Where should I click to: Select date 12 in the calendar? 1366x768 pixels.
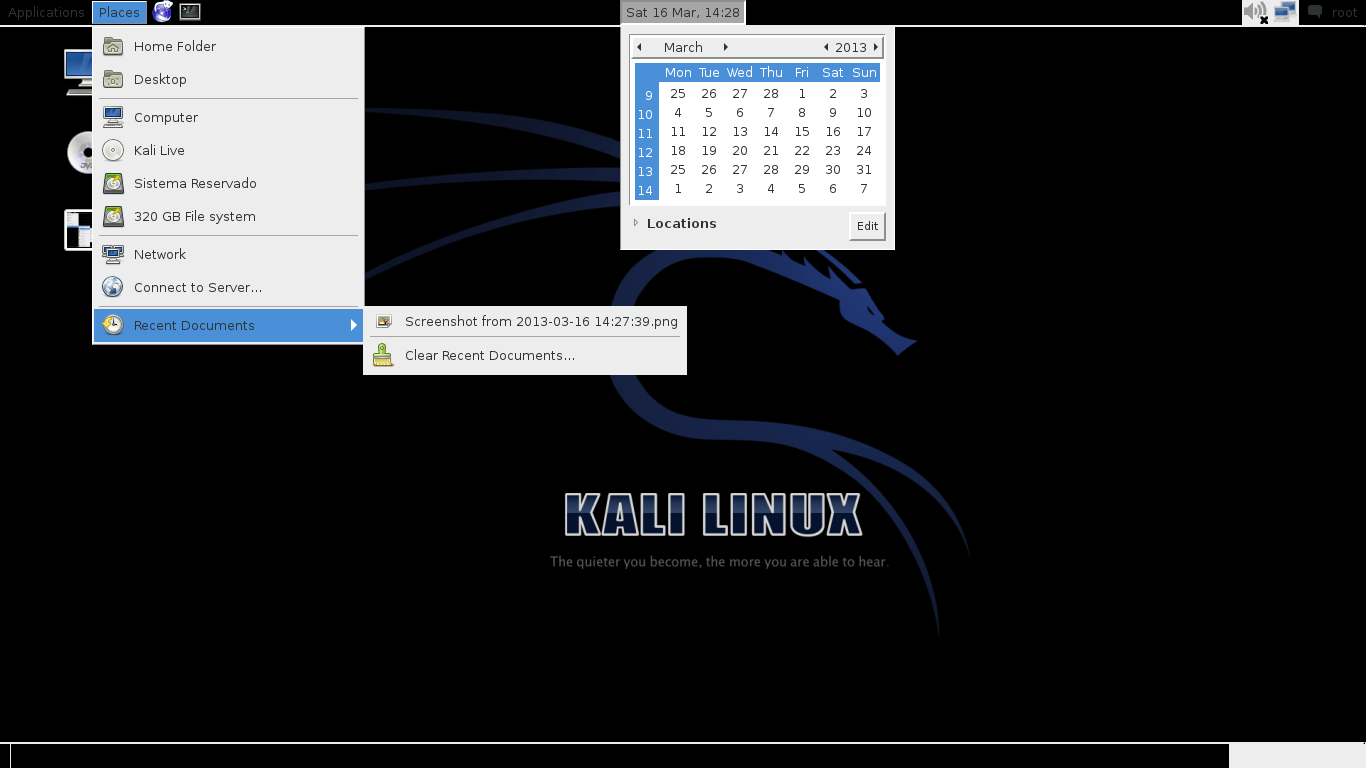click(709, 131)
